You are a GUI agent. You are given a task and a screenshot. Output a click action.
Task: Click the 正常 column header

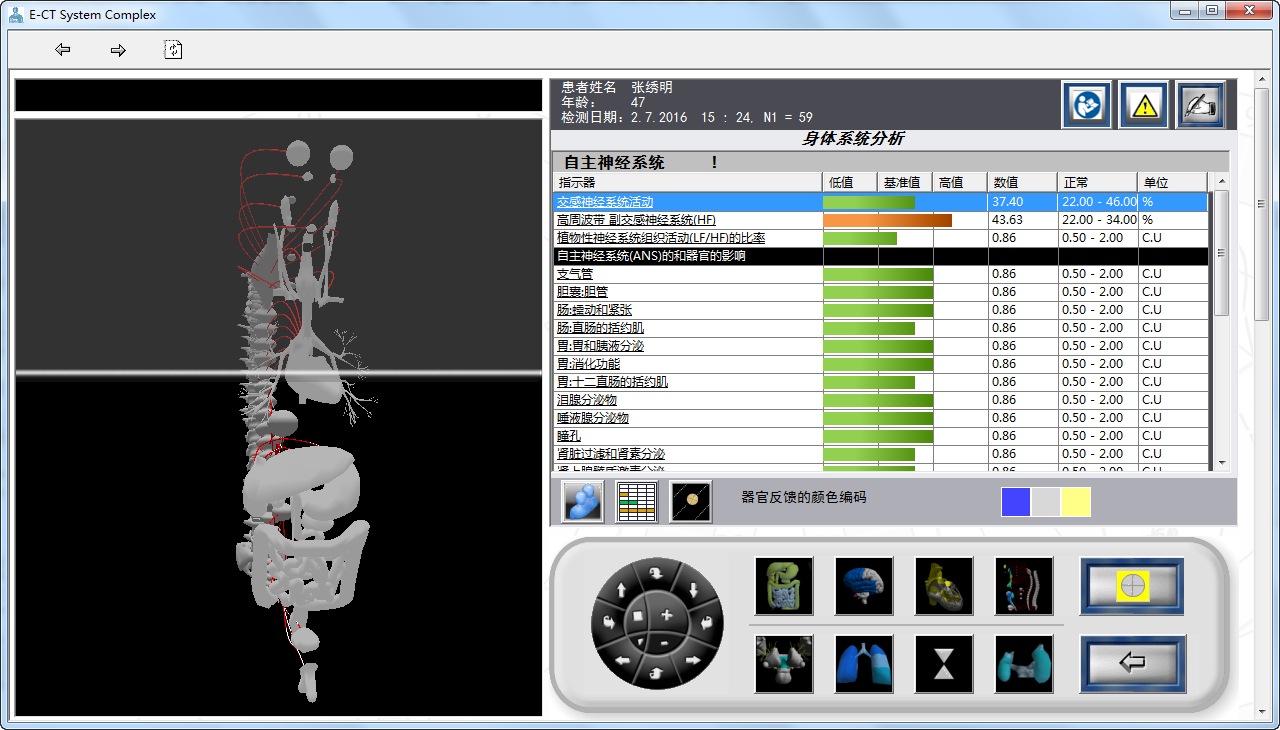tap(1097, 182)
